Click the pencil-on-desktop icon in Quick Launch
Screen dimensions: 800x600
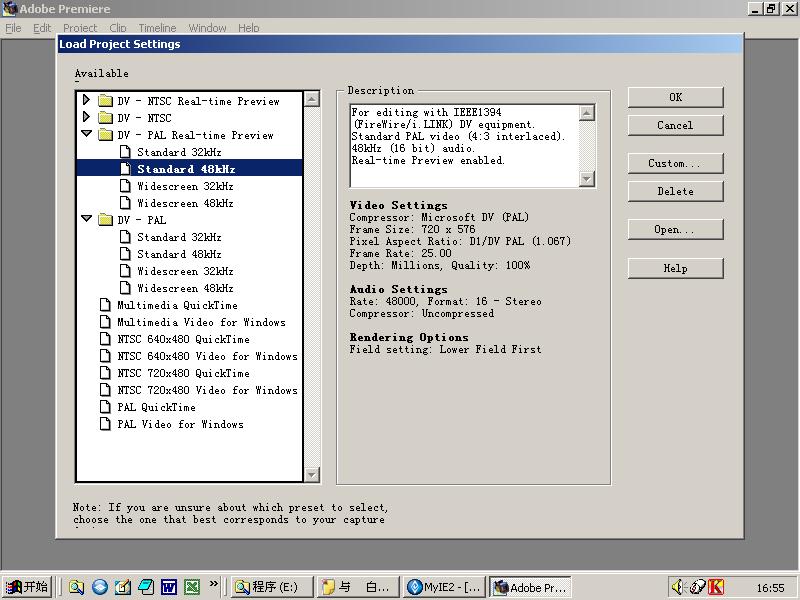(122, 587)
